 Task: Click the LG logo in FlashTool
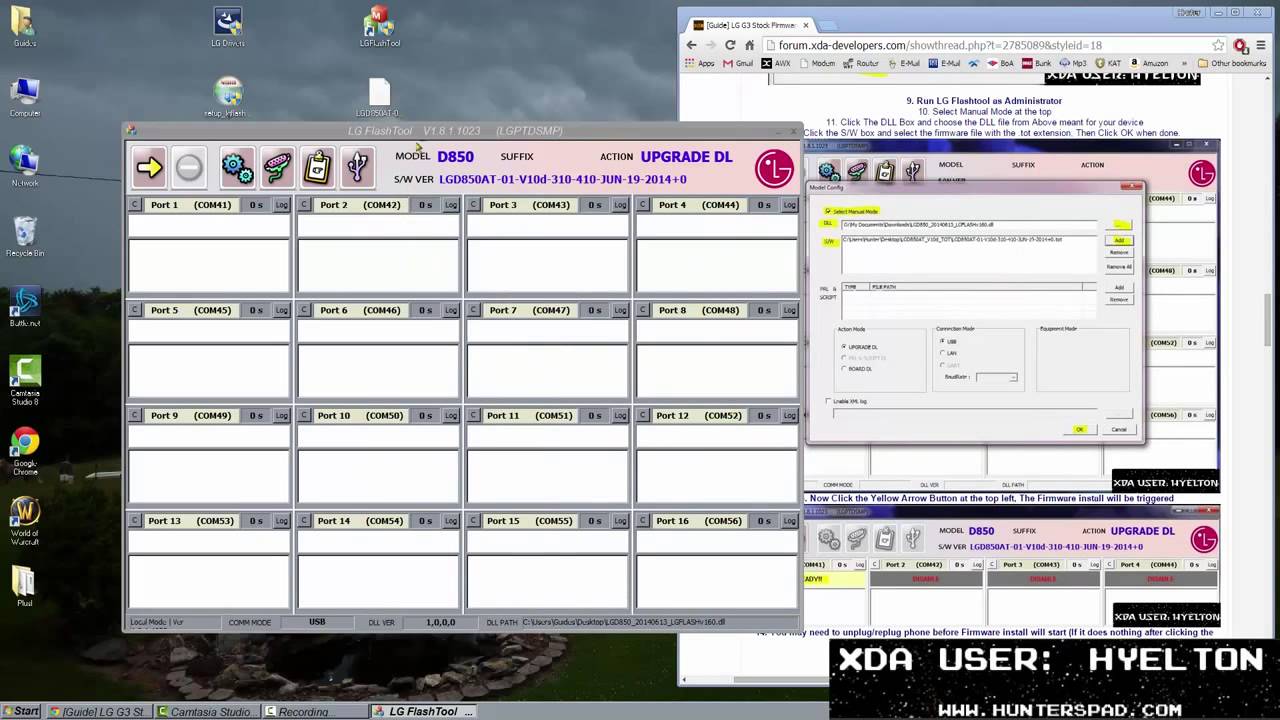tap(774, 169)
